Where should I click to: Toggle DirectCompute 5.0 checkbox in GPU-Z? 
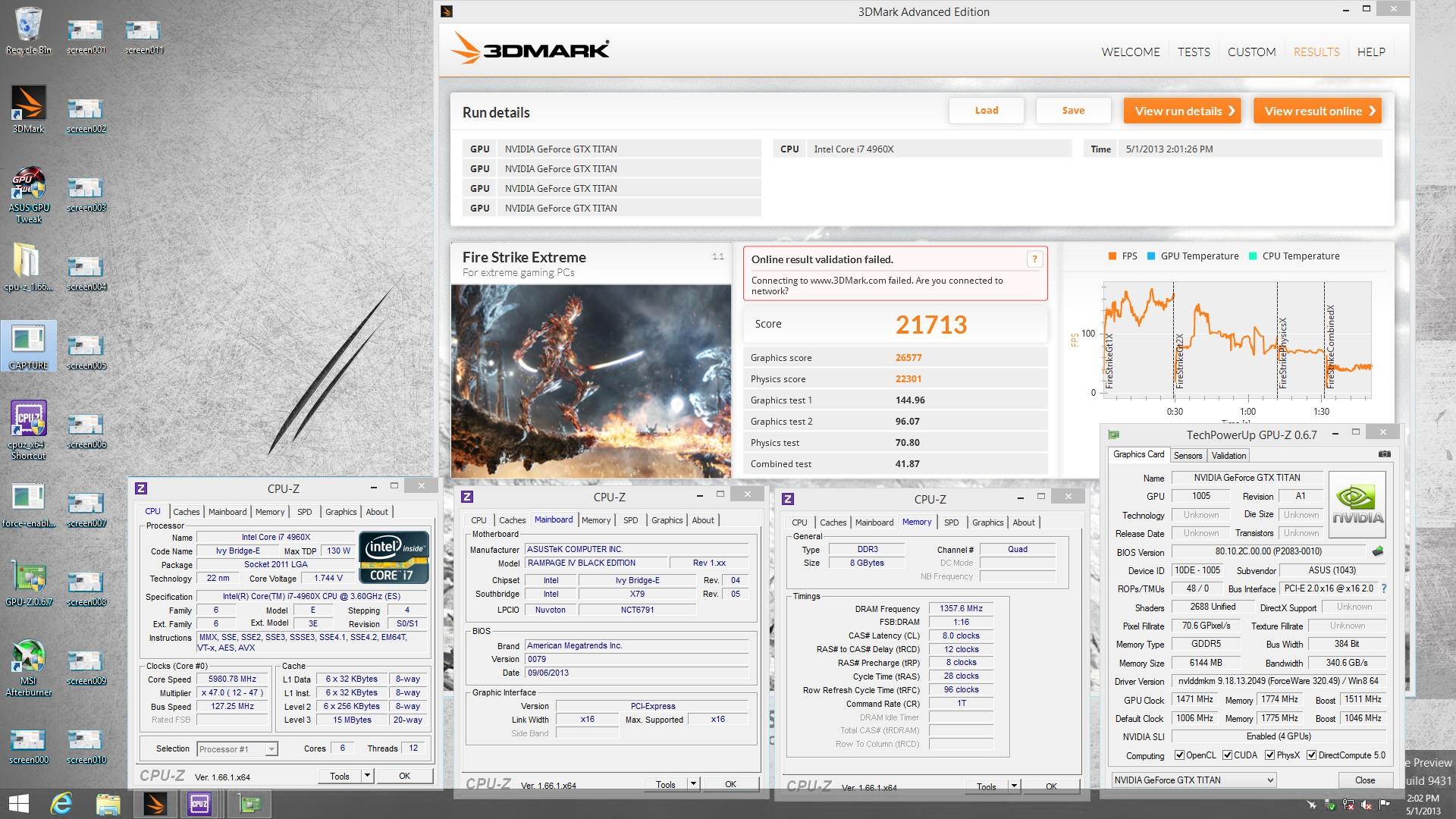pos(1312,755)
